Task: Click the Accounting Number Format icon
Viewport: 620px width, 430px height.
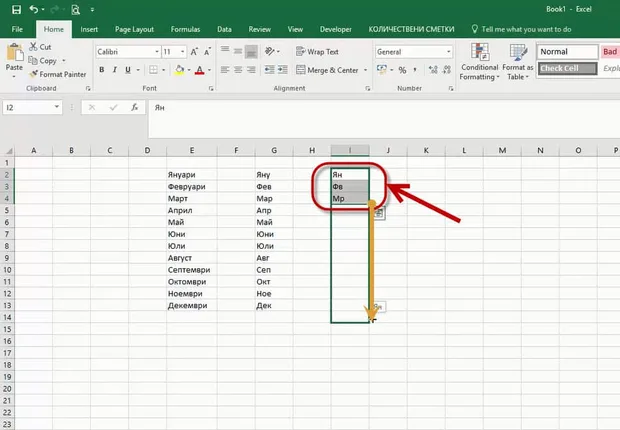Action: (382, 70)
